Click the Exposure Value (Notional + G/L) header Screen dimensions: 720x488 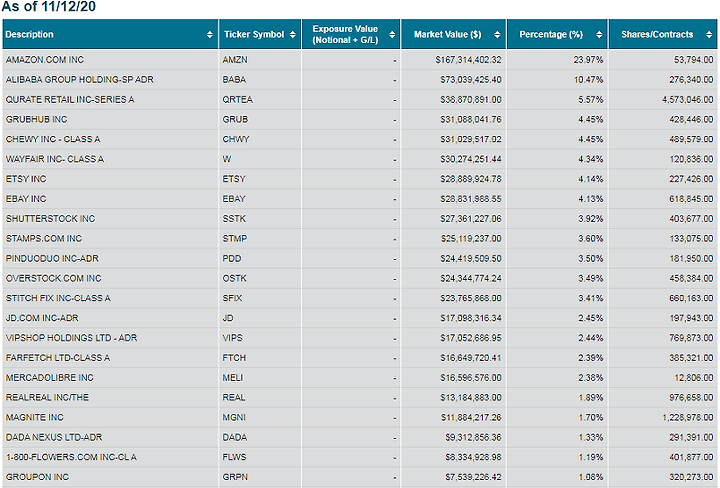coord(345,34)
